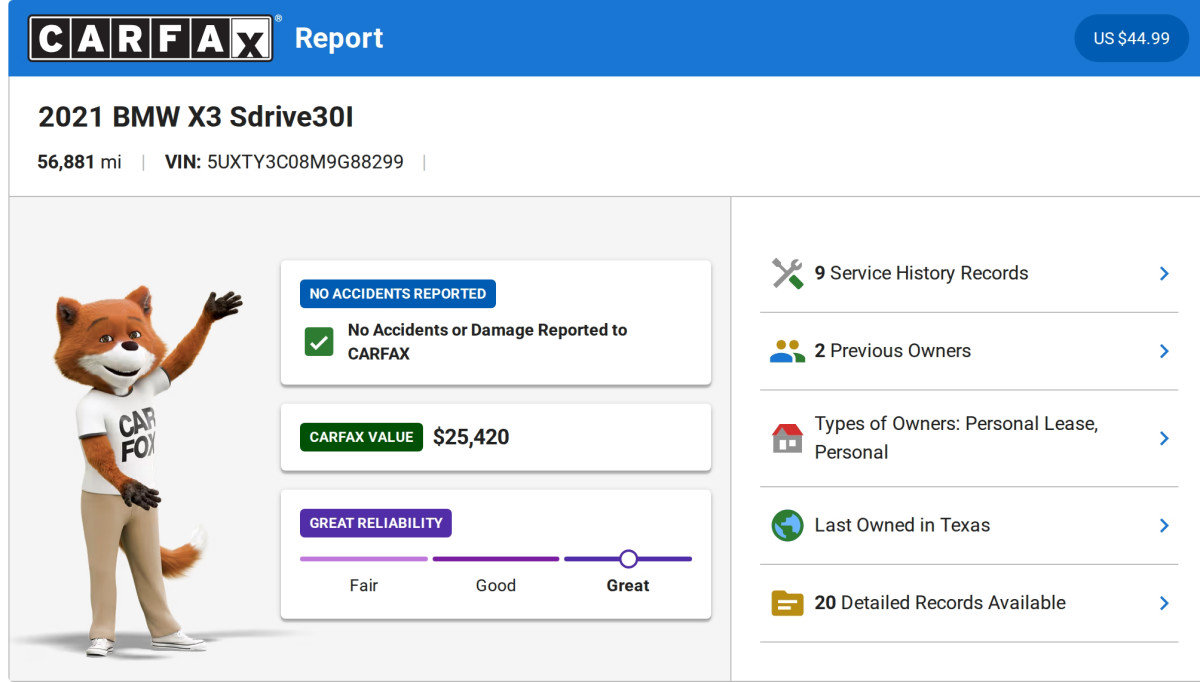This screenshot has width=1200, height=682.
Task: Click the No Accidents Reported badge
Action: (398, 294)
